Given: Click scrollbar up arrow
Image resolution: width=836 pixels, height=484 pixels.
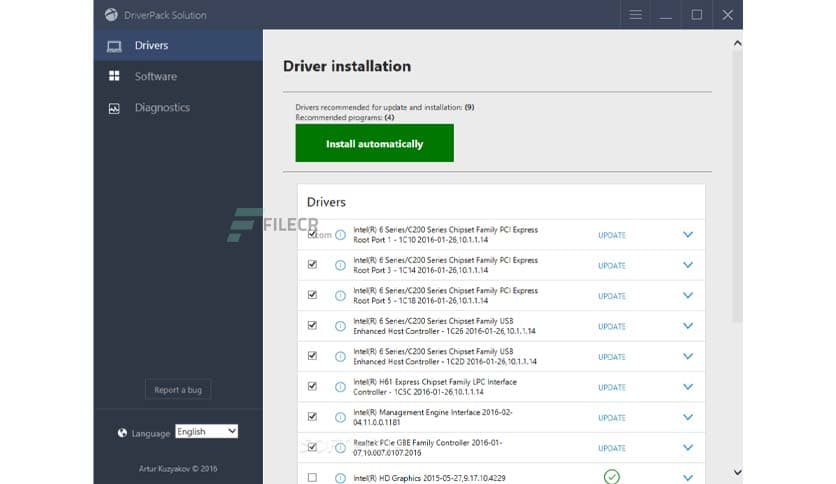Looking at the screenshot, I should click(x=737, y=44).
